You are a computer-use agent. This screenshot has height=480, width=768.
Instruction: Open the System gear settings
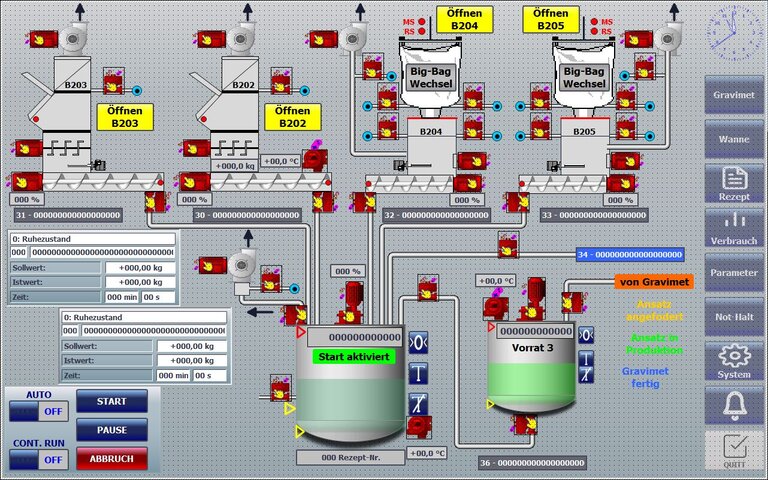(734, 361)
